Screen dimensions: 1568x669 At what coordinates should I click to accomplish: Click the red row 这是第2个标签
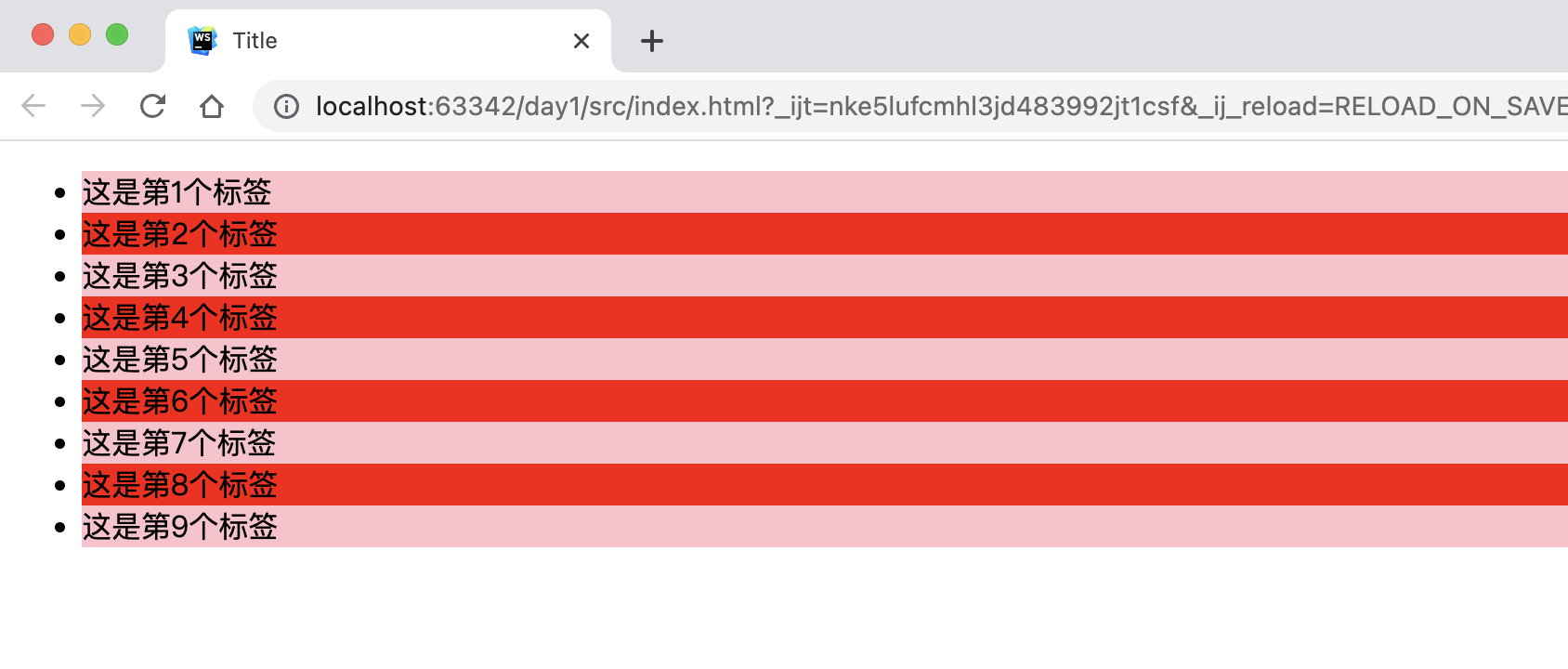pyautogui.click(x=180, y=234)
